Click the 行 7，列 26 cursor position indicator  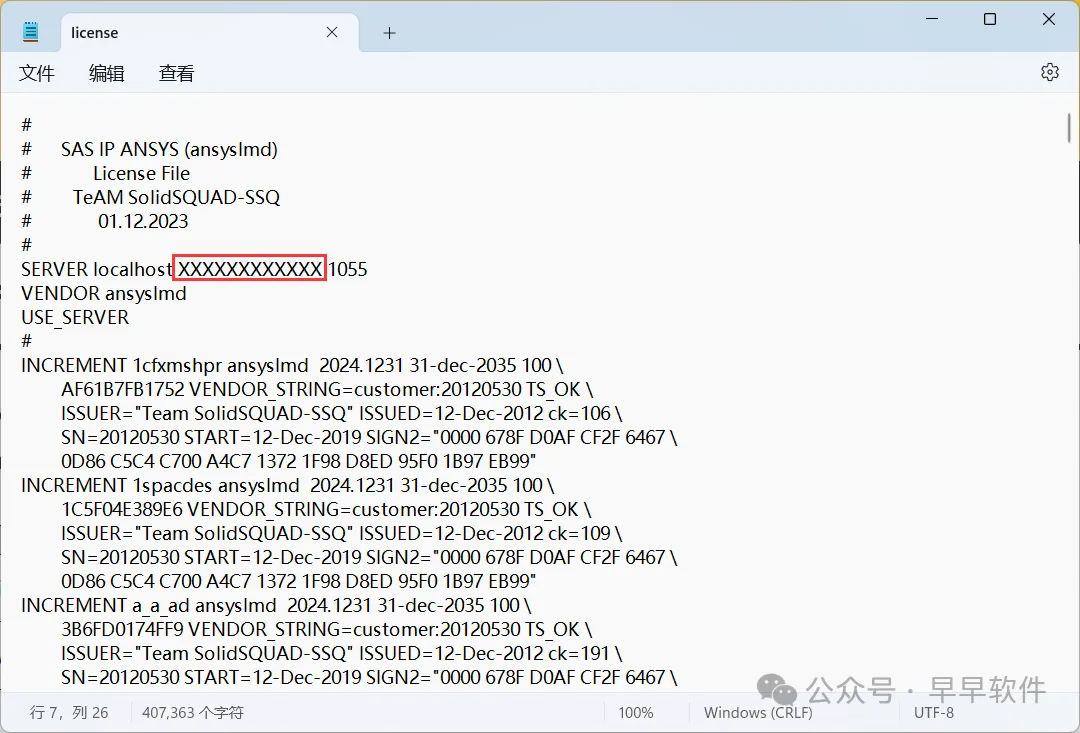69,712
